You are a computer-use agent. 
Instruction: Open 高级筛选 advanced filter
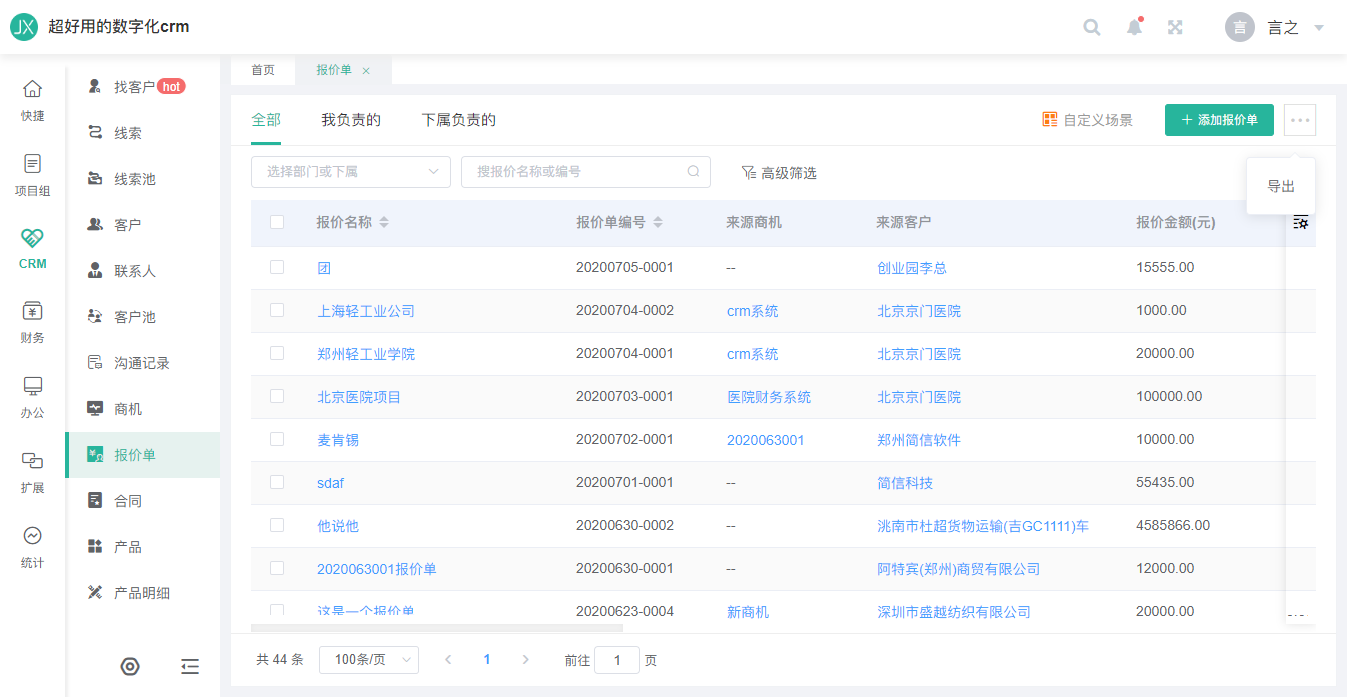pos(779,173)
